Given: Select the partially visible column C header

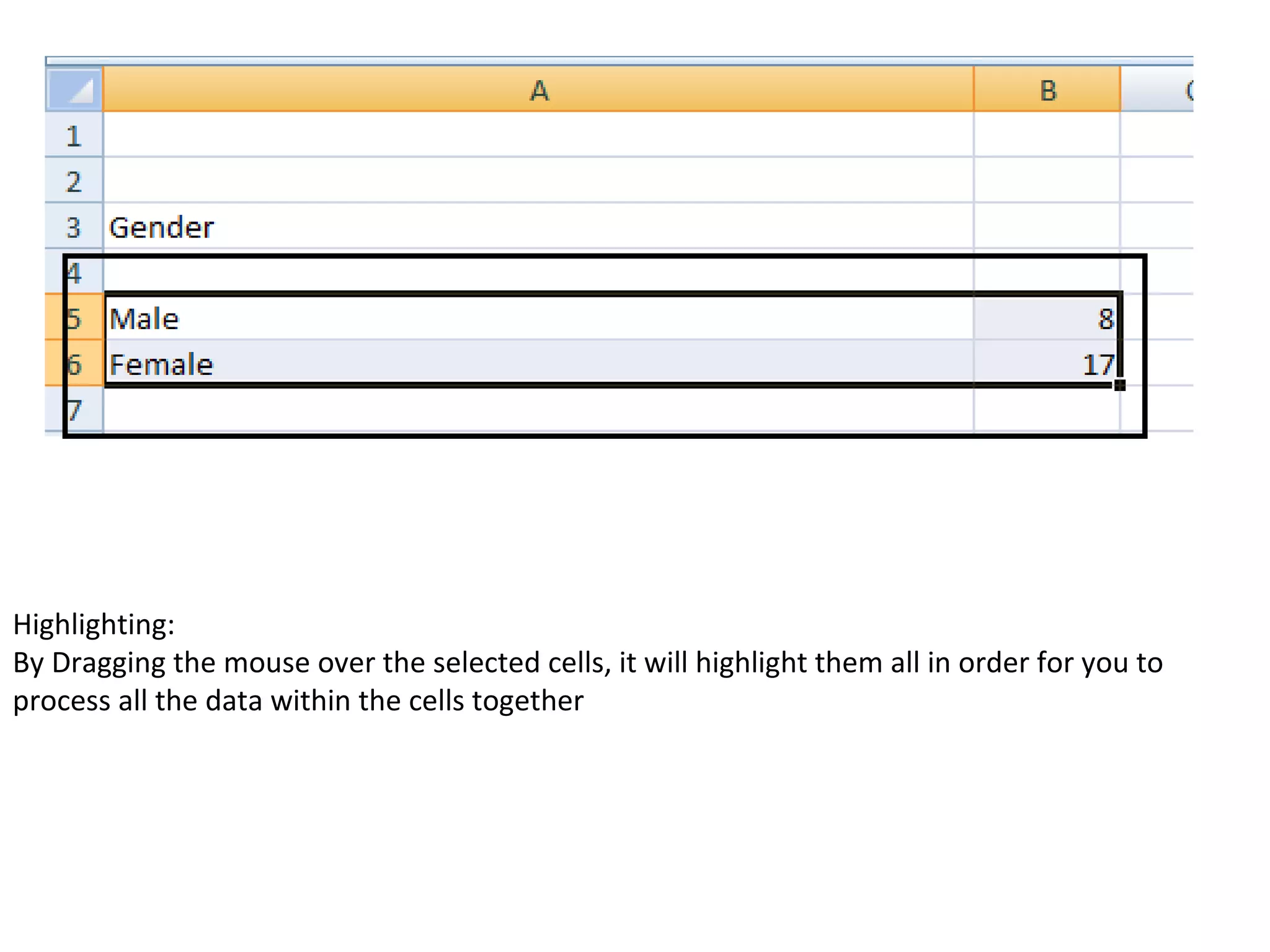Looking at the screenshot, I should [x=1158, y=90].
